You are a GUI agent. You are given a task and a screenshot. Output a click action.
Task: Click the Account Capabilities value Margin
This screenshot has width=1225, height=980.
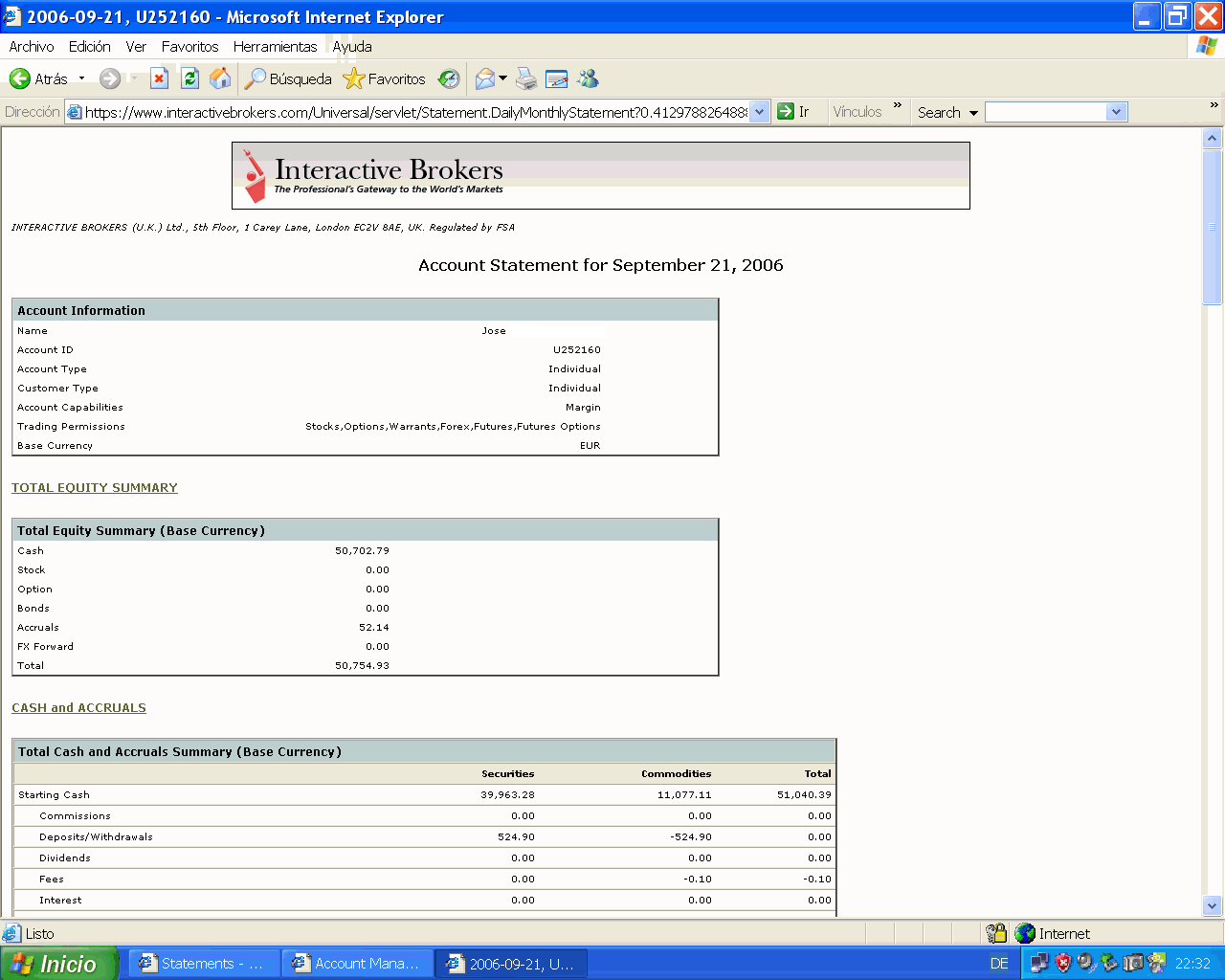coord(583,407)
